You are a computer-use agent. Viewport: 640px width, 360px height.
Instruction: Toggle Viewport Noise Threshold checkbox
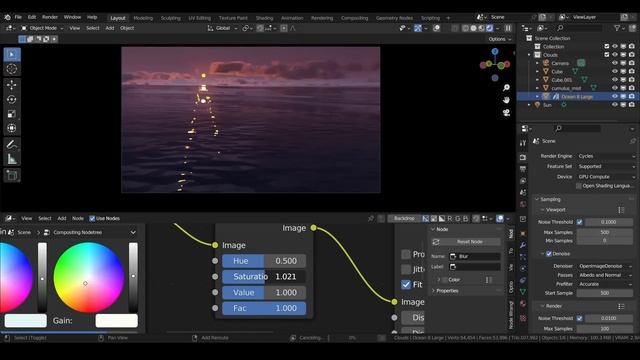point(580,222)
